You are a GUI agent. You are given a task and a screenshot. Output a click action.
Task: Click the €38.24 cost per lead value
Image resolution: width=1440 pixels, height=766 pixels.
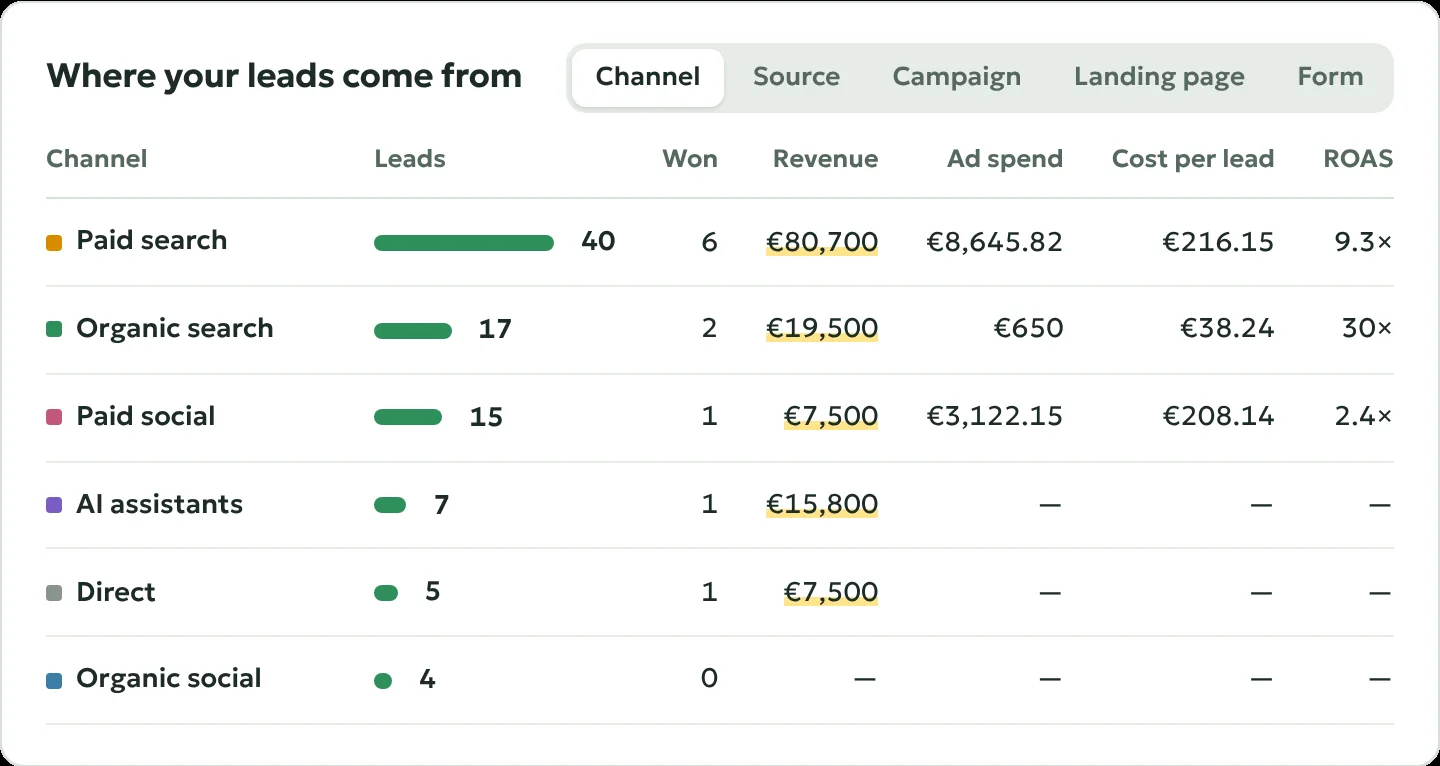1228,329
